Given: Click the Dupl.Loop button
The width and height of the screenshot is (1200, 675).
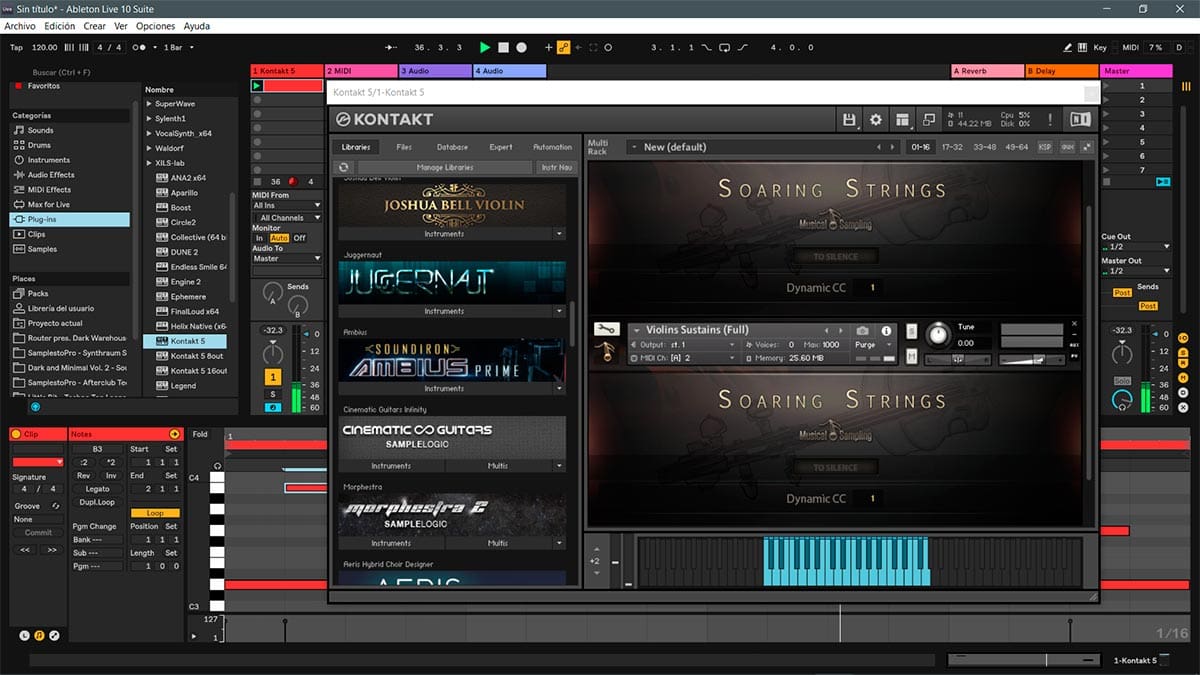Looking at the screenshot, I should click(98, 502).
